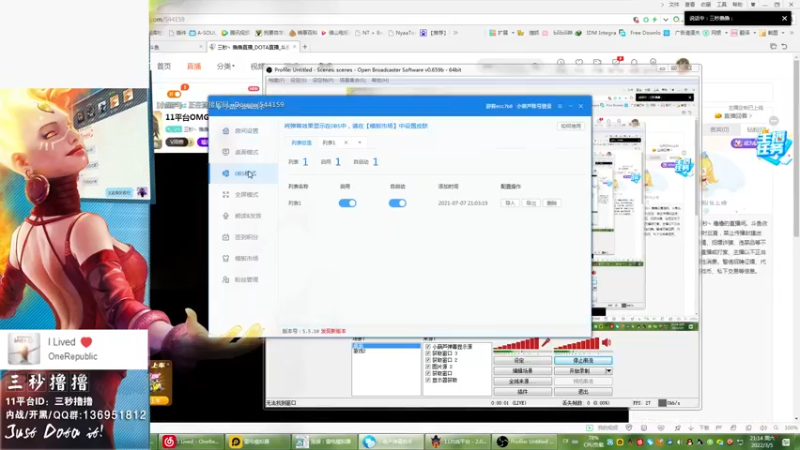Select the highlighted scene in OBS scene list
This screenshot has width=800, height=450.
(386, 346)
